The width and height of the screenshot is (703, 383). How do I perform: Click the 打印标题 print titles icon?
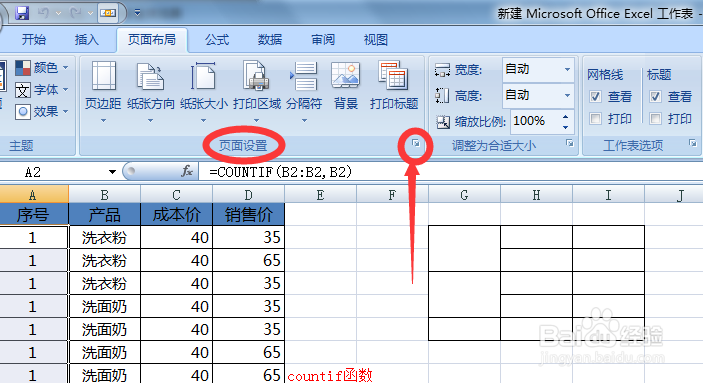point(393,75)
